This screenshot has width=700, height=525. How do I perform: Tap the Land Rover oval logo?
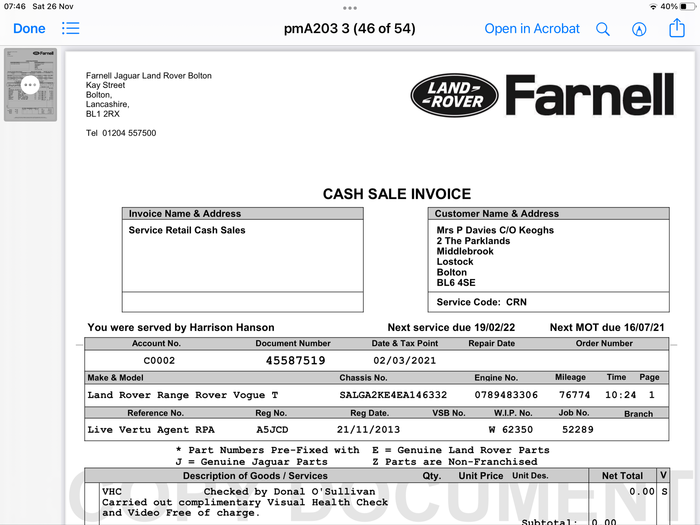point(454,95)
